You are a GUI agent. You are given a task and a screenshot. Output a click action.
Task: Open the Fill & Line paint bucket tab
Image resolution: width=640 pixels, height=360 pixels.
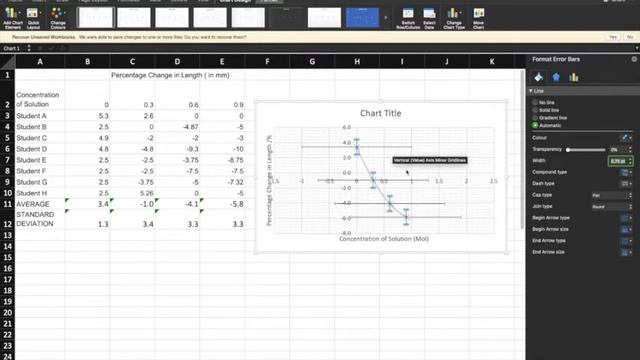point(538,77)
